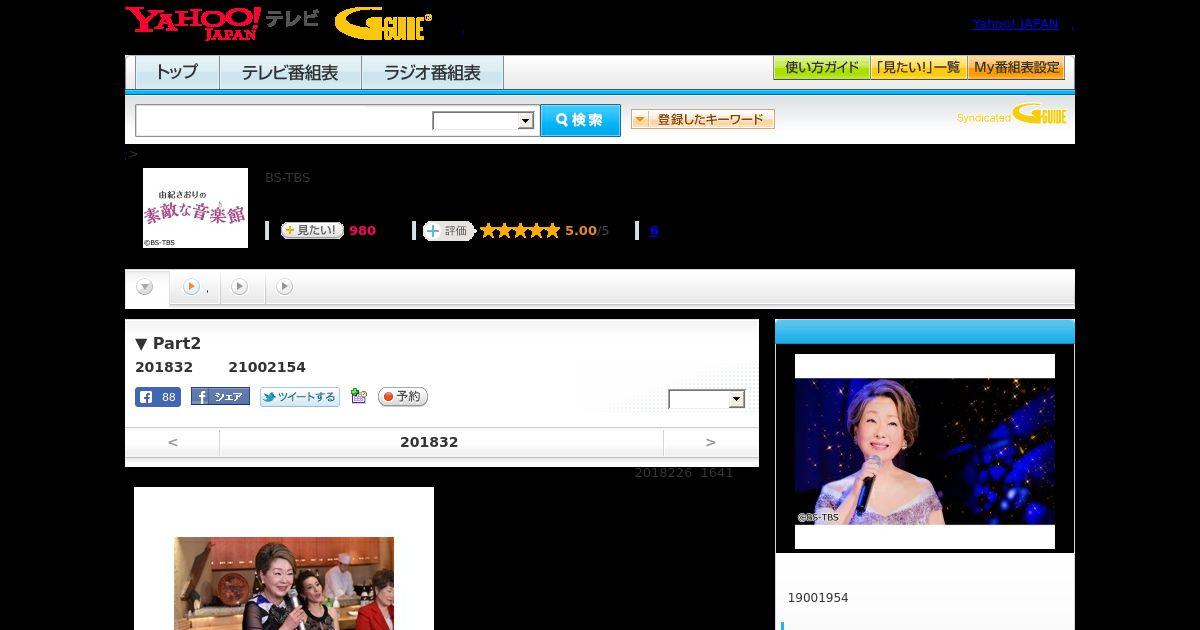This screenshot has width=1200, height=630.
Task: Click the 予約 record button
Action: click(x=403, y=397)
